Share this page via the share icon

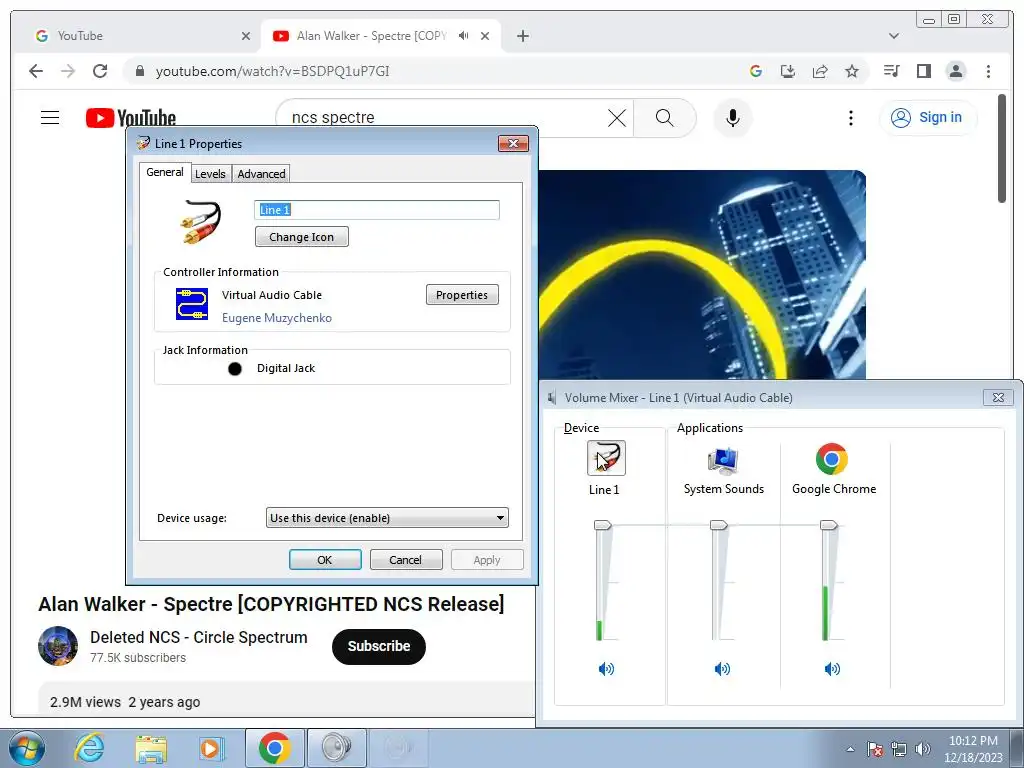[x=820, y=71]
